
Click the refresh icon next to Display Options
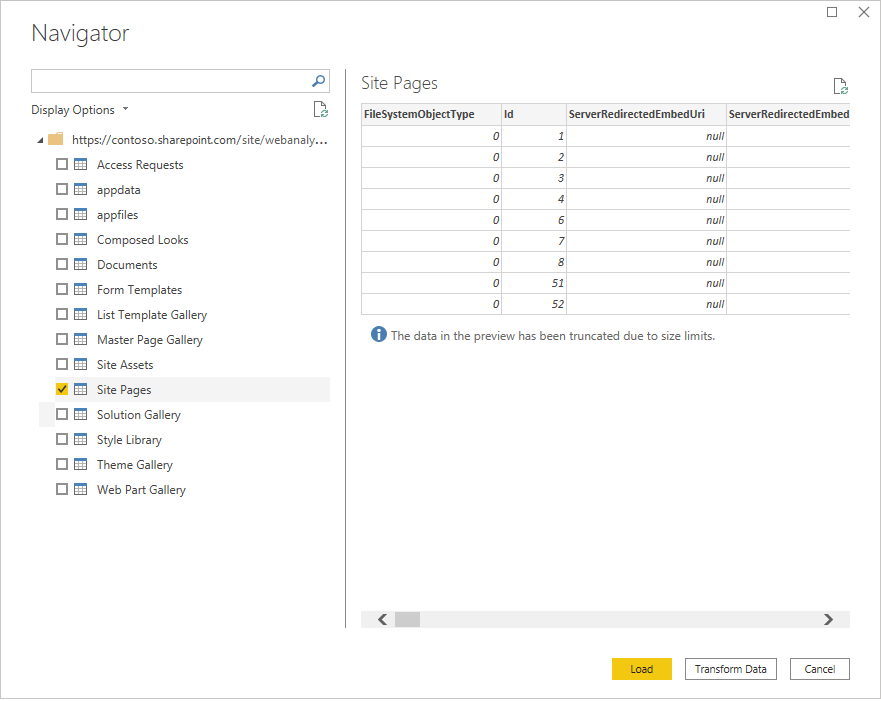tap(320, 109)
